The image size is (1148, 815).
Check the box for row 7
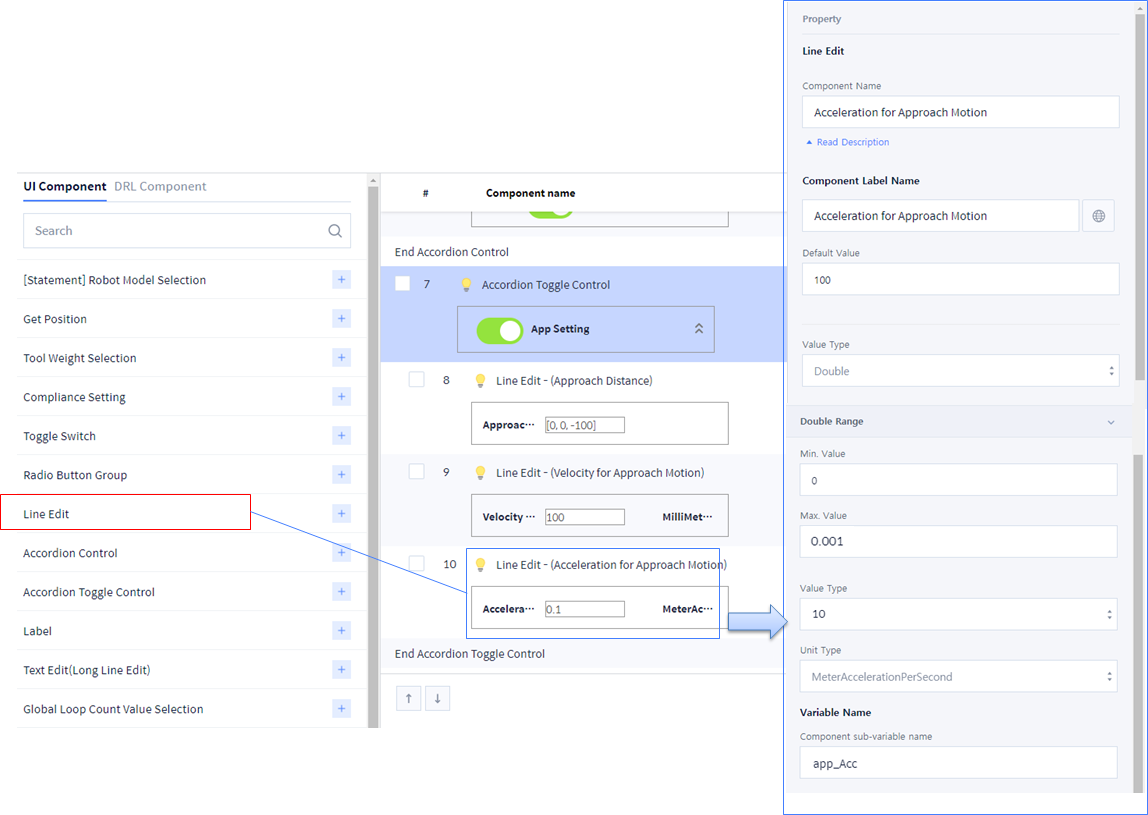click(402, 285)
